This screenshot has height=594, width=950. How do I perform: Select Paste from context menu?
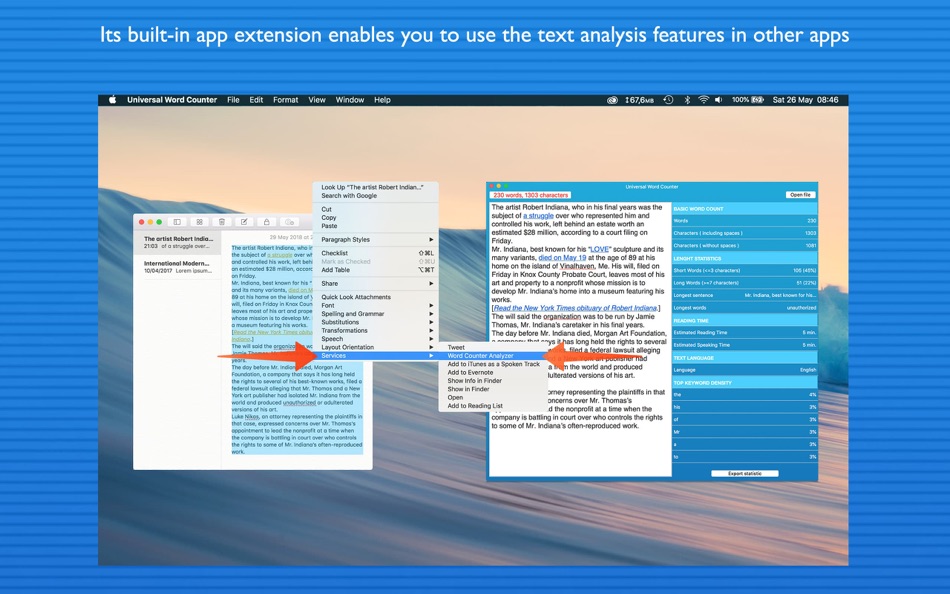tap(376, 226)
